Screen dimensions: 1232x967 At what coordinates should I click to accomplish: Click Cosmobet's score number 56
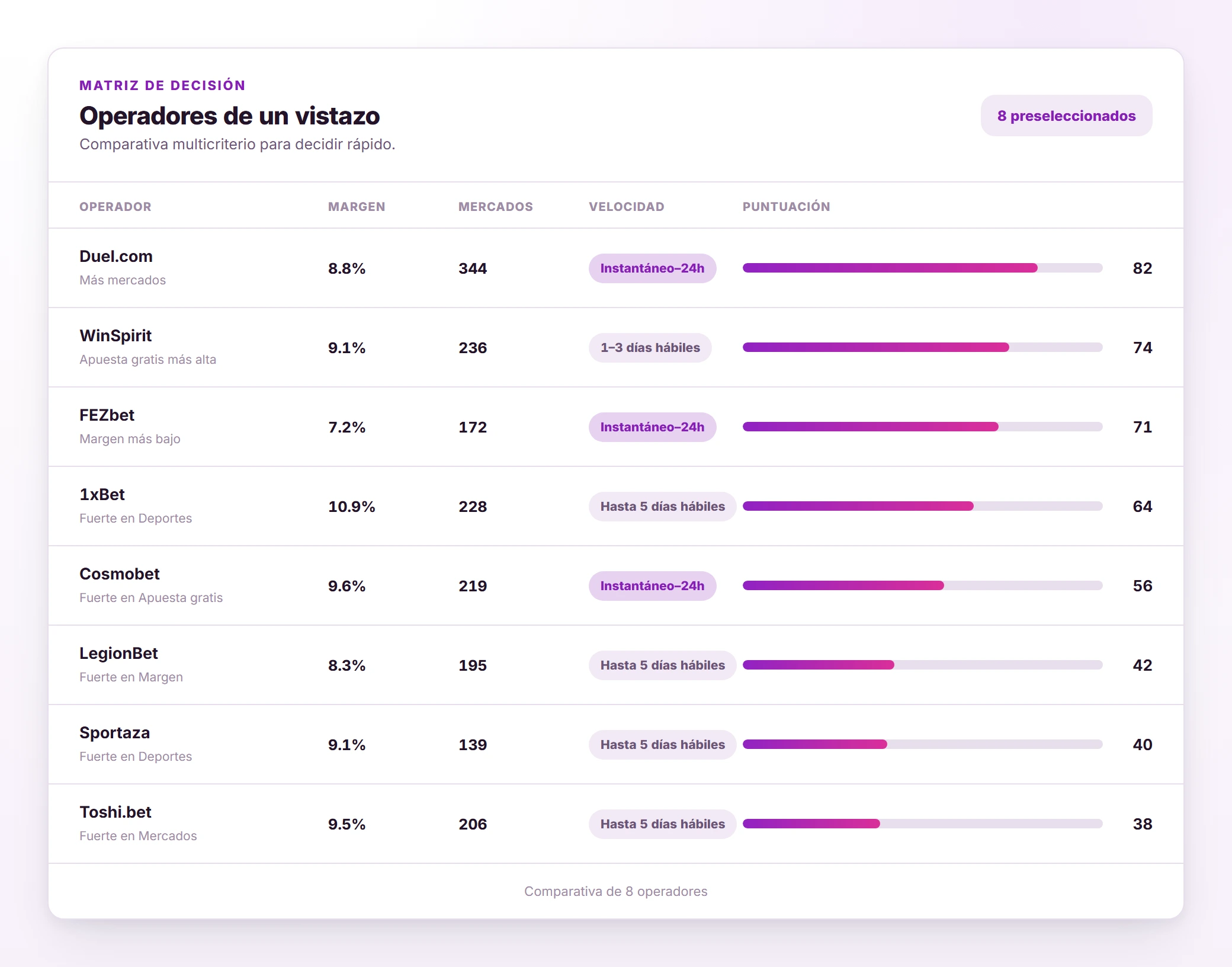click(x=1143, y=586)
